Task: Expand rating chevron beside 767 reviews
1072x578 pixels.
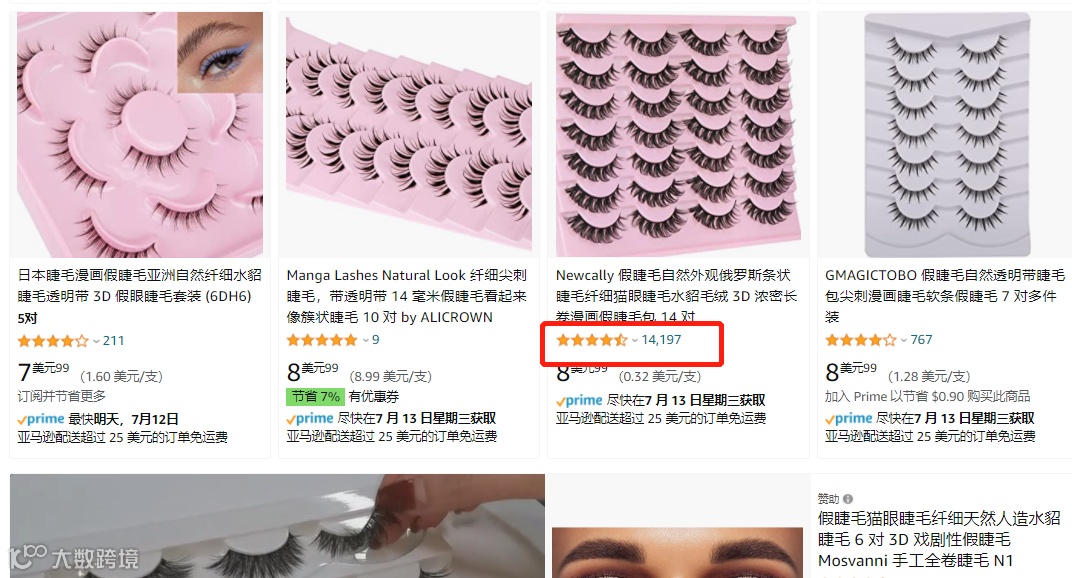Action: (x=904, y=340)
